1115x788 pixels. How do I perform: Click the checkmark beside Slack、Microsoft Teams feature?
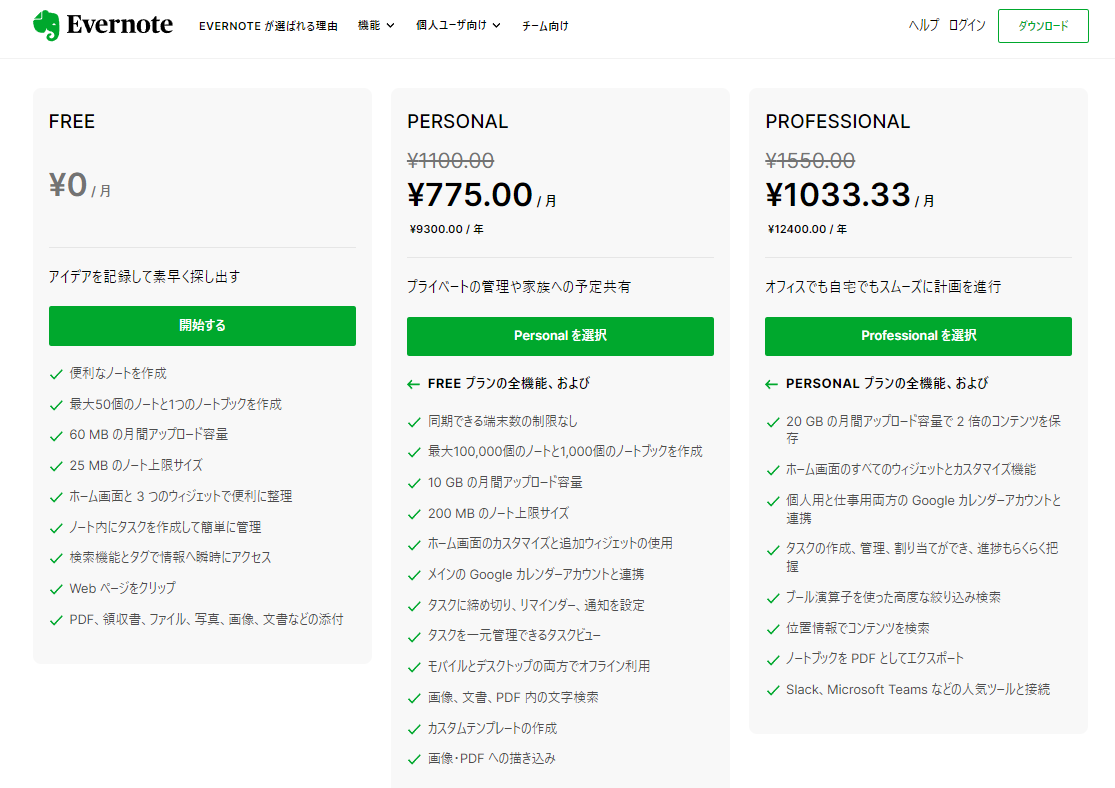pyautogui.click(x=773, y=690)
